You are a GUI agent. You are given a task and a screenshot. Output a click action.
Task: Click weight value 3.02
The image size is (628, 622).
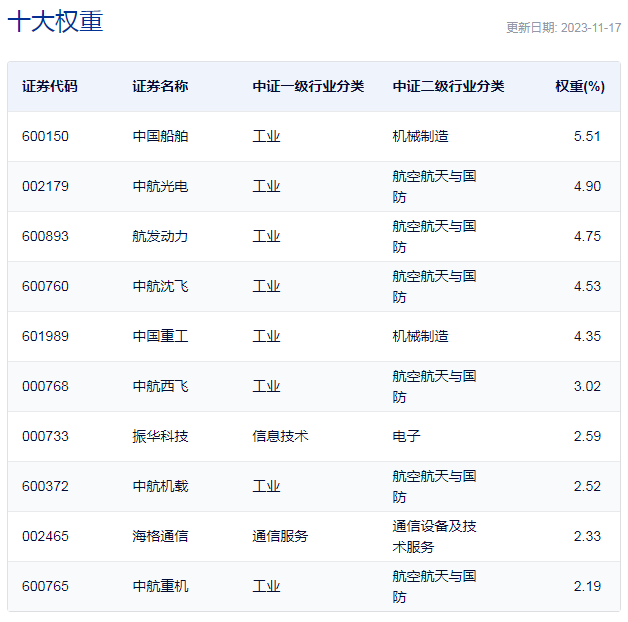pyautogui.click(x=587, y=386)
